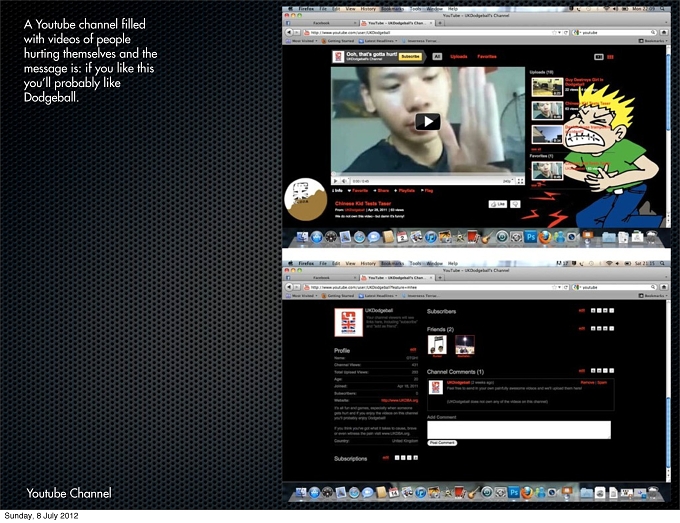Click Share below the video player

click(381, 190)
